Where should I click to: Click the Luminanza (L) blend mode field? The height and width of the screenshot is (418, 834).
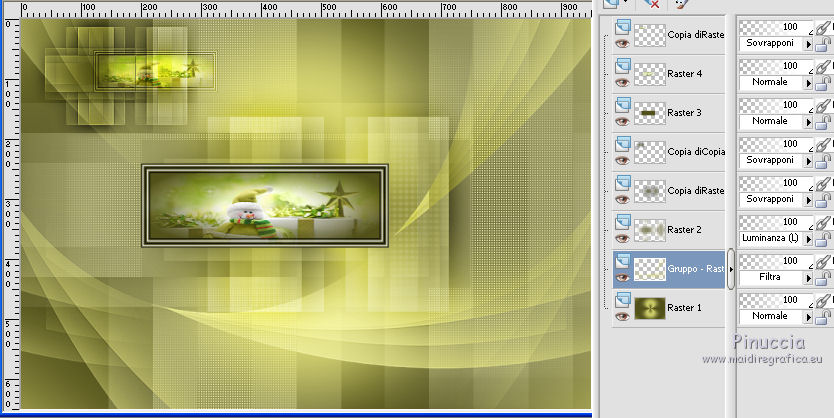pos(771,238)
